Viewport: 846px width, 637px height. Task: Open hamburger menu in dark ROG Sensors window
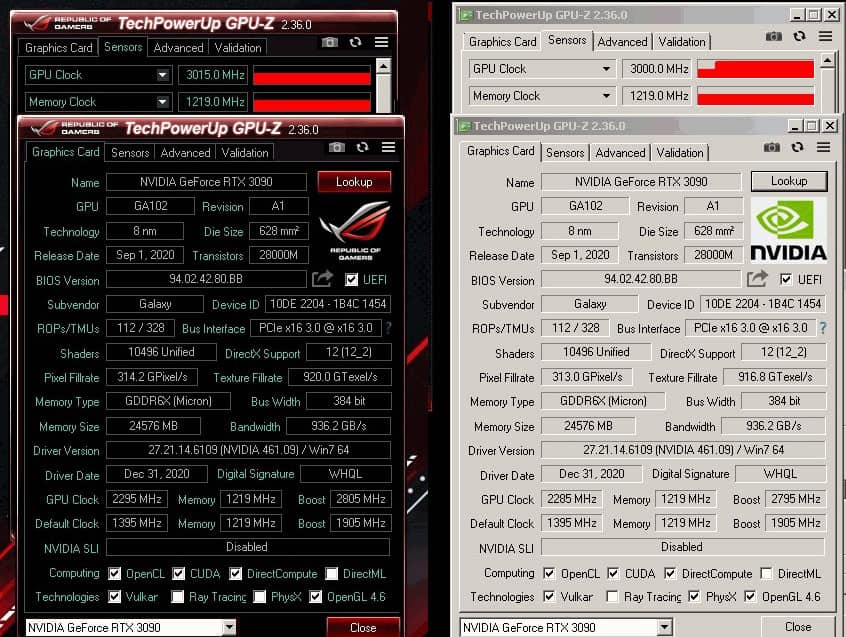pyautogui.click(x=381, y=42)
